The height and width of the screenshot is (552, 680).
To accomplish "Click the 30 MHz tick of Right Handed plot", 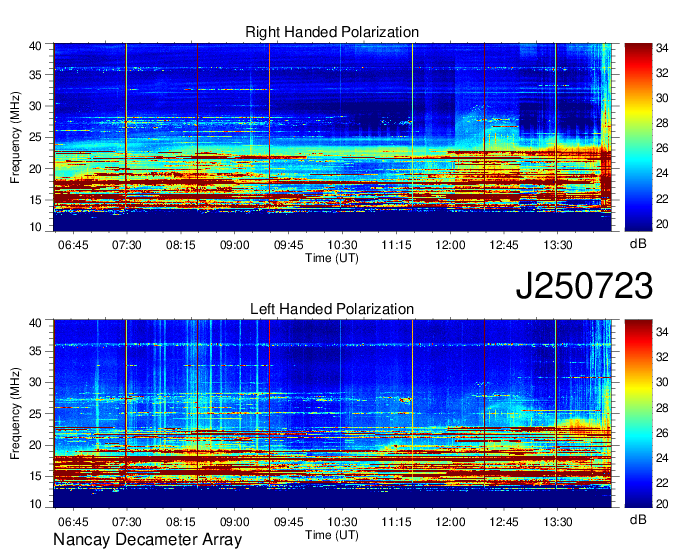I will [36, 106].
